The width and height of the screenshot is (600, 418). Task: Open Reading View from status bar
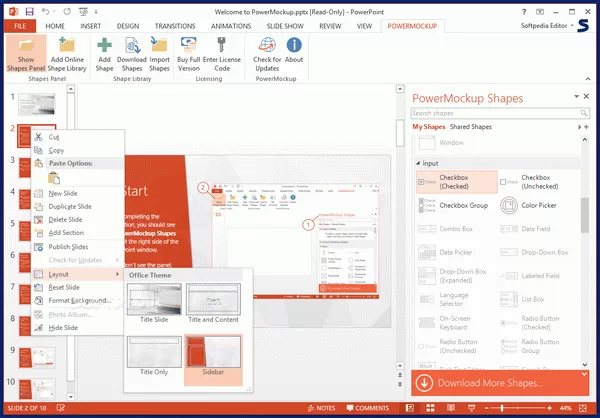[x=451, y=408]
